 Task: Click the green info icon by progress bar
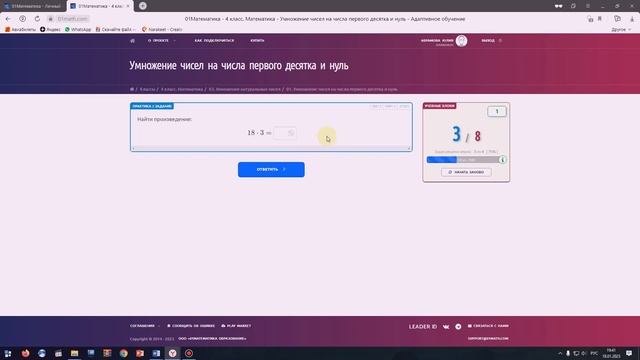click(x=502, y=160)
